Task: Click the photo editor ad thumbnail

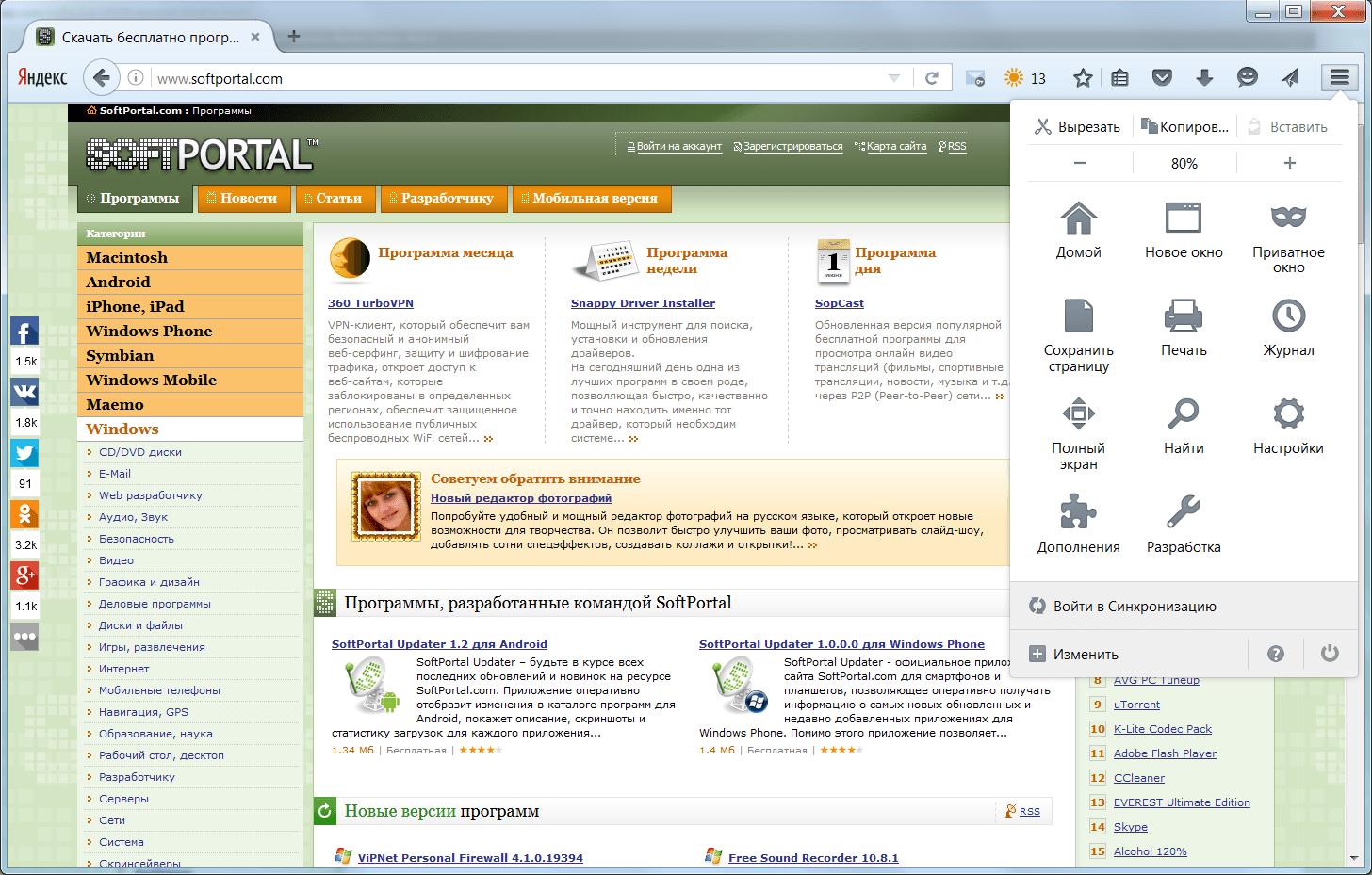Action: pyautogui.click(x=385, y=507)
